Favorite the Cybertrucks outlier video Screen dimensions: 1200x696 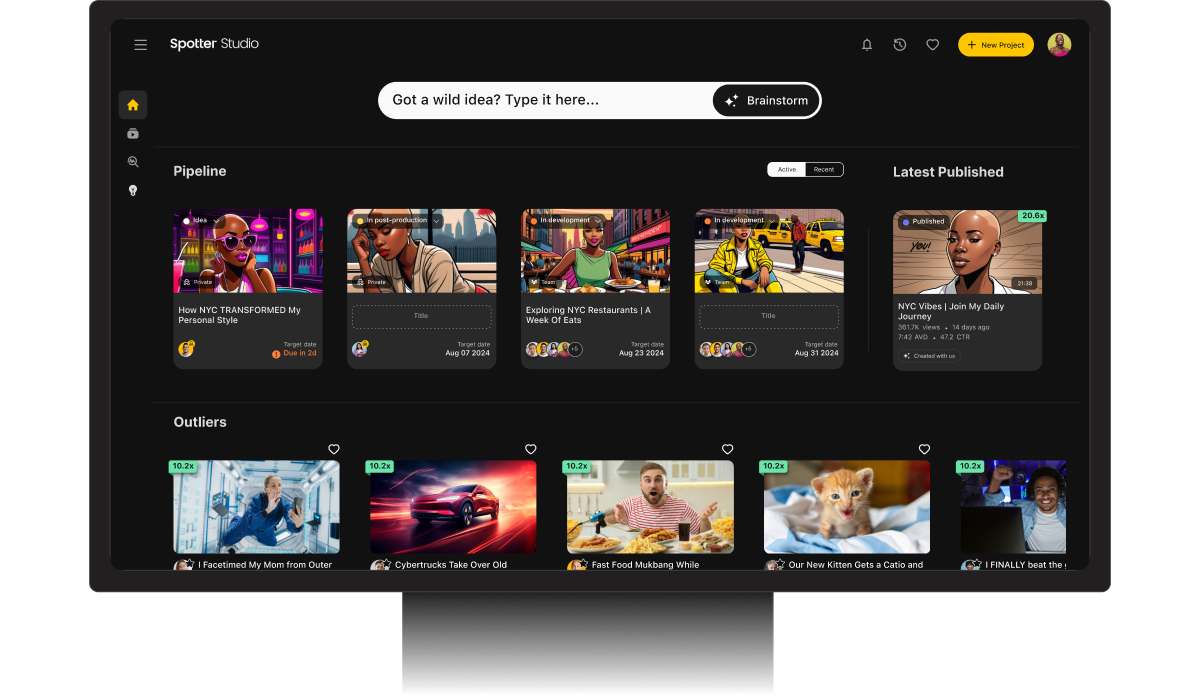[x=530, y=449]
